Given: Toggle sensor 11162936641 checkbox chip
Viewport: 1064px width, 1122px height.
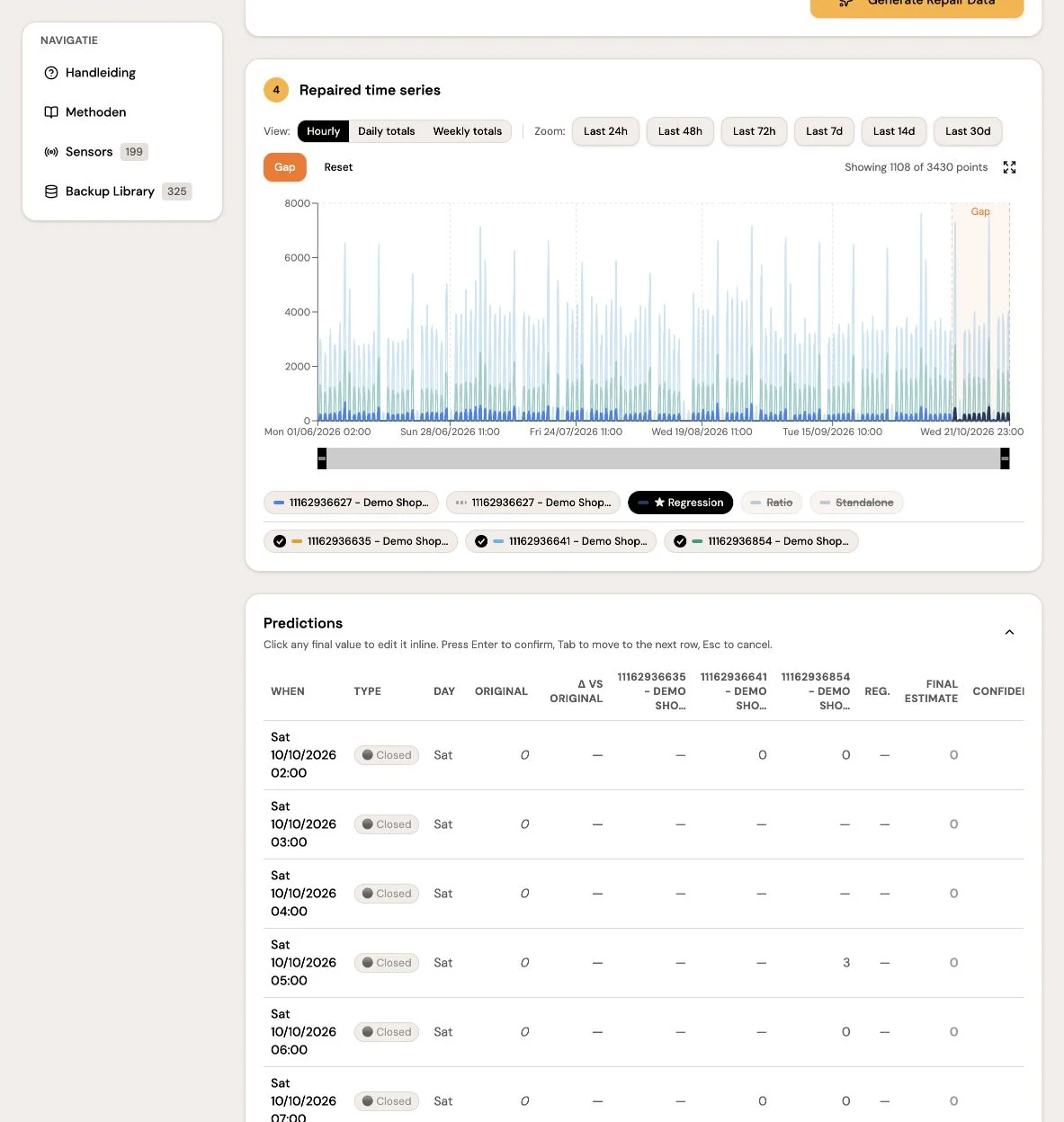Looking at the screenshot, I should click(x=560, y=541).
